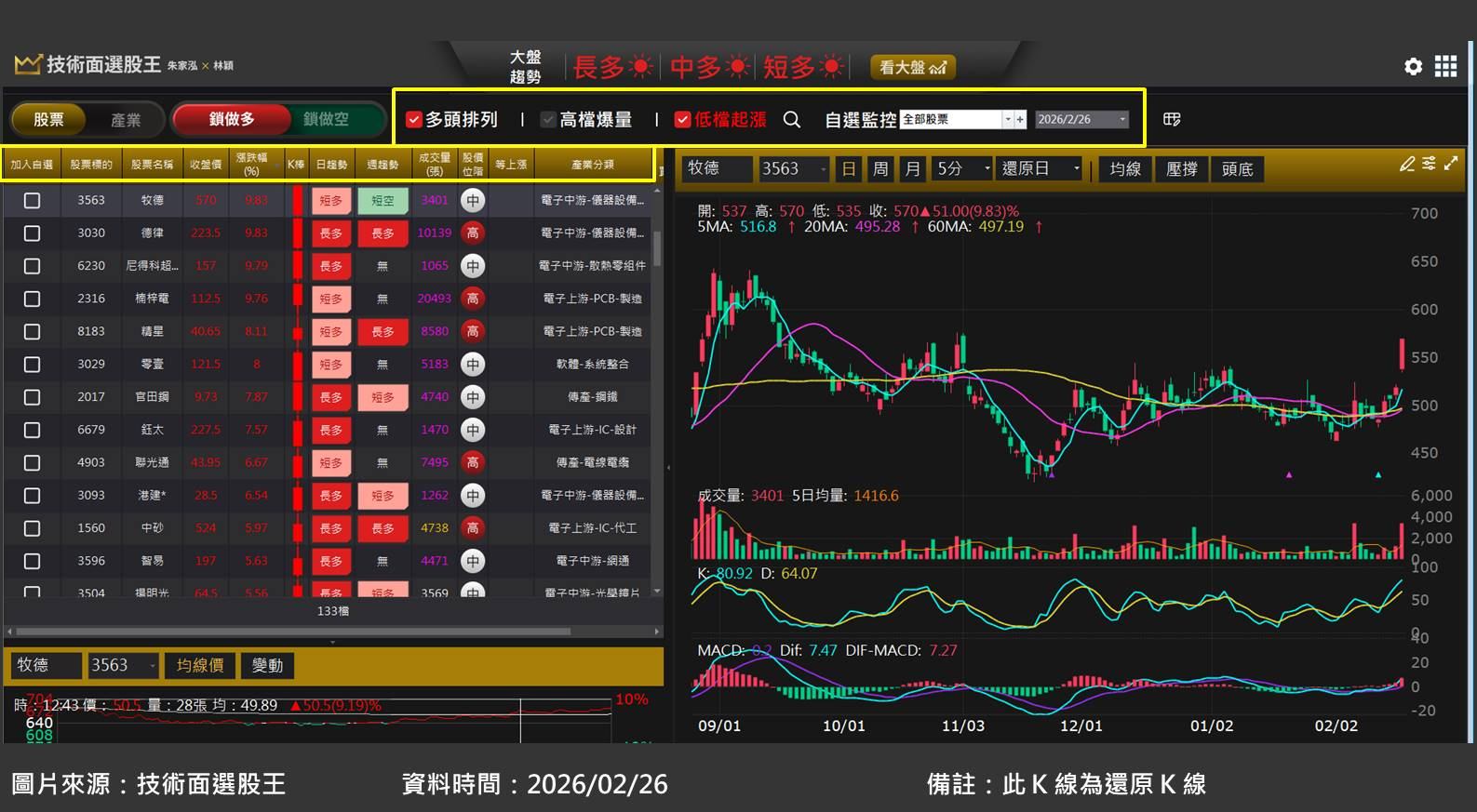Check watchlist box for 3030 德律
Viewport: 1477px width, 812px height.
tap(32, 233)
